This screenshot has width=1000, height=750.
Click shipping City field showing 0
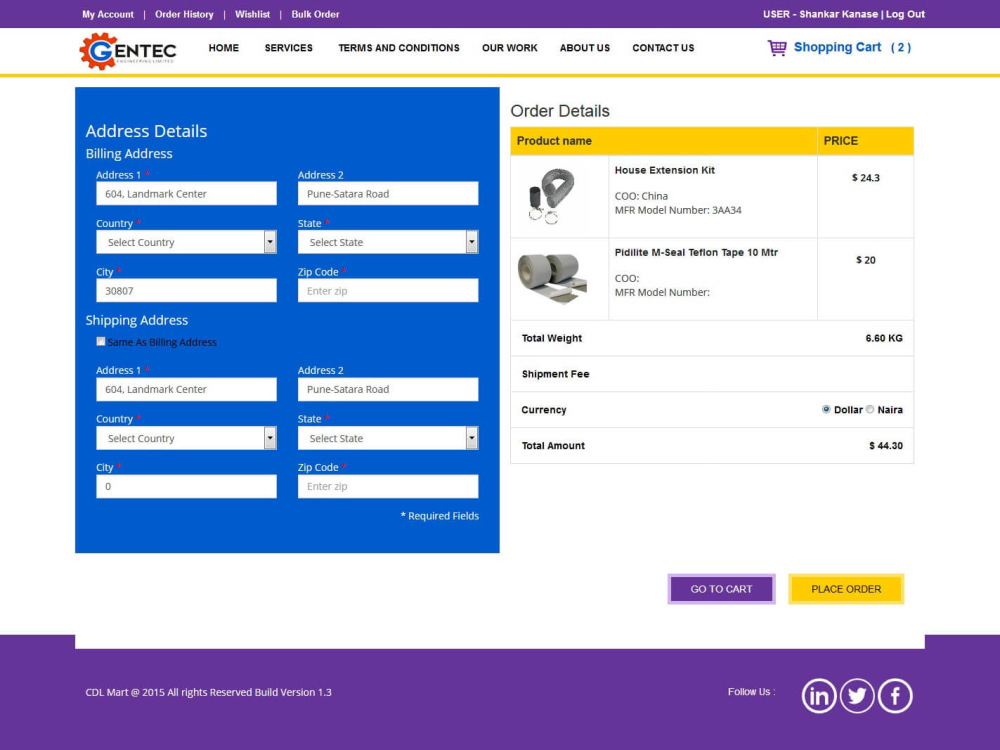[186, 487]
